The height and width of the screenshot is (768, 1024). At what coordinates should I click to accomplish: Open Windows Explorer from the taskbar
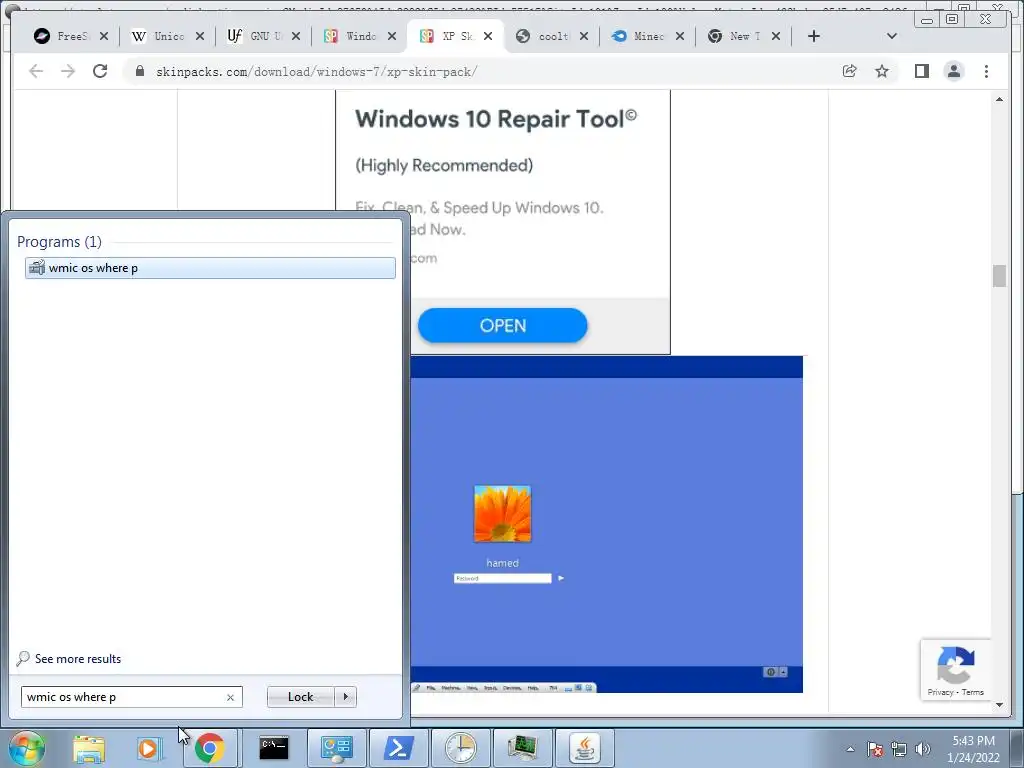pos(89,748)
